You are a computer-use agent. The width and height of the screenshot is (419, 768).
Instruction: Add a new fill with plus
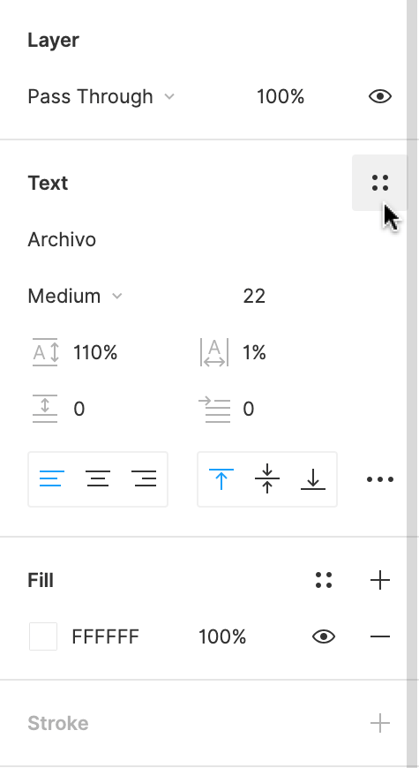click(380, 580)
